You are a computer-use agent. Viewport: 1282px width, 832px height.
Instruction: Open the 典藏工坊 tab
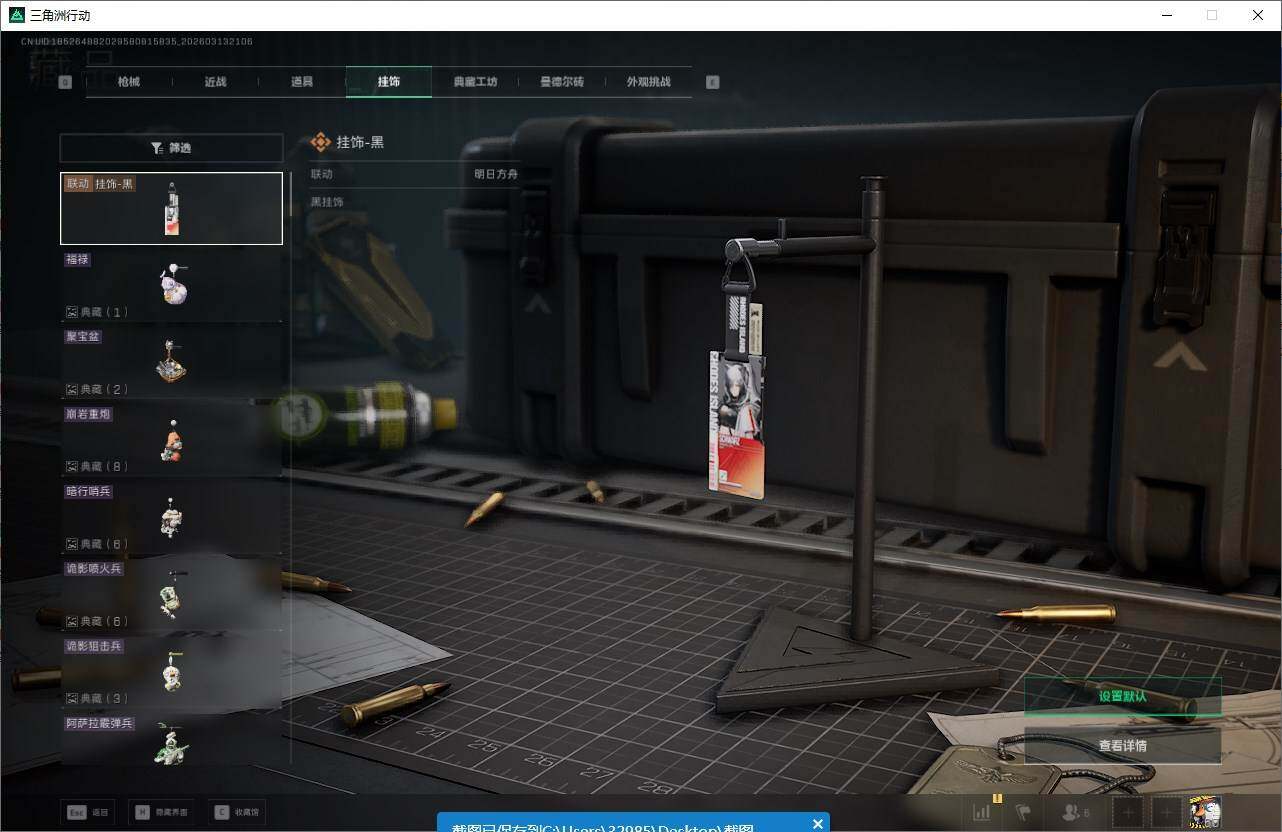(475, 82)
